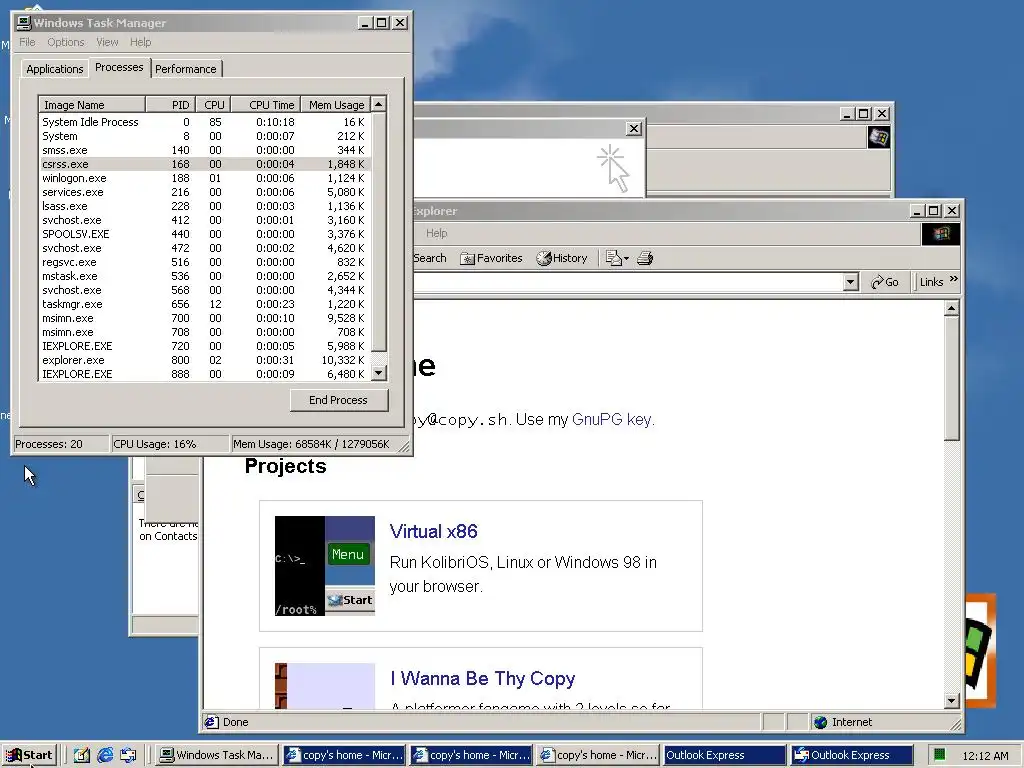Switch to the Applications tab

coord(55,69)
